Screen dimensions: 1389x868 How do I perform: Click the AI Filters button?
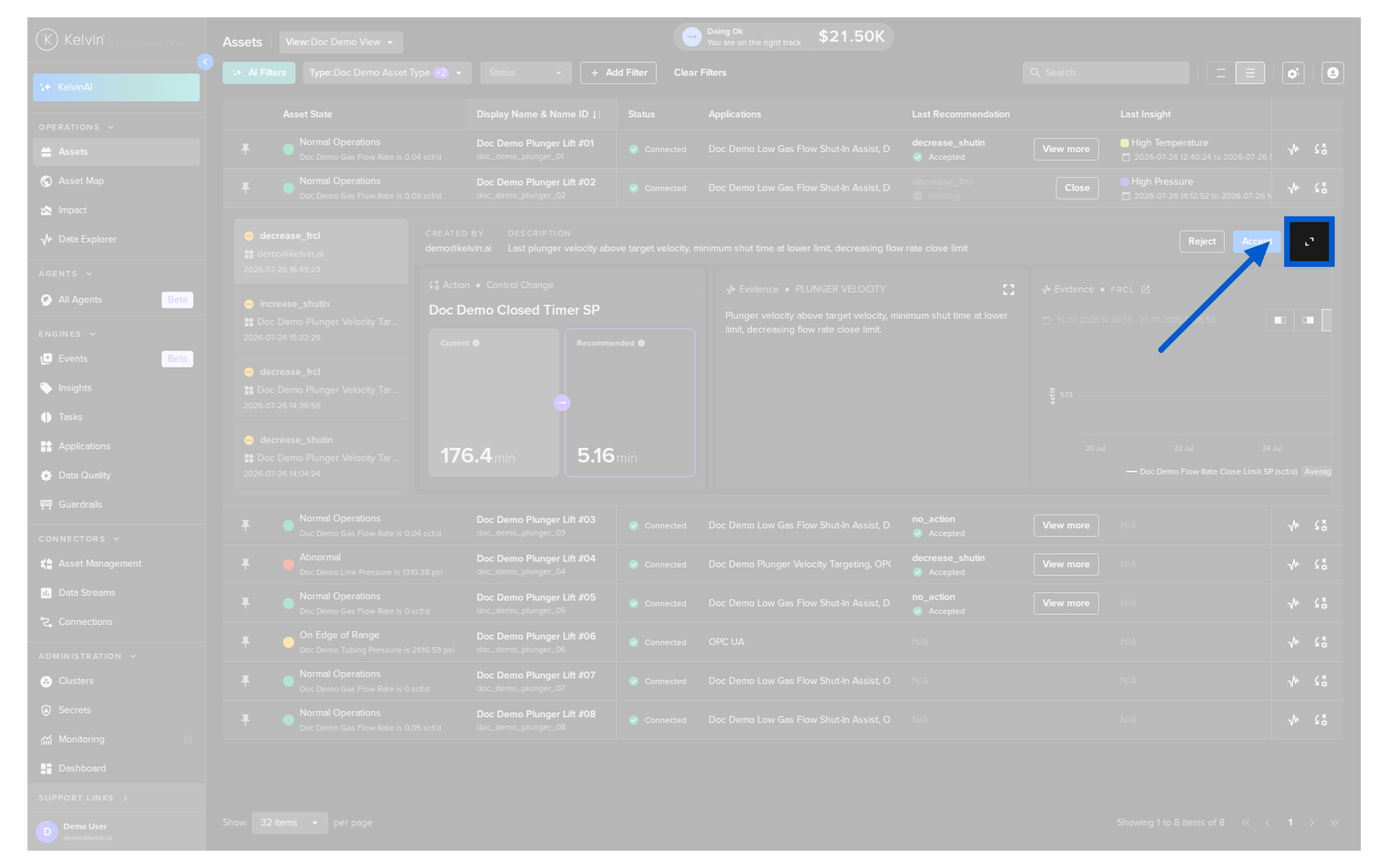click(x=259, y=73)
